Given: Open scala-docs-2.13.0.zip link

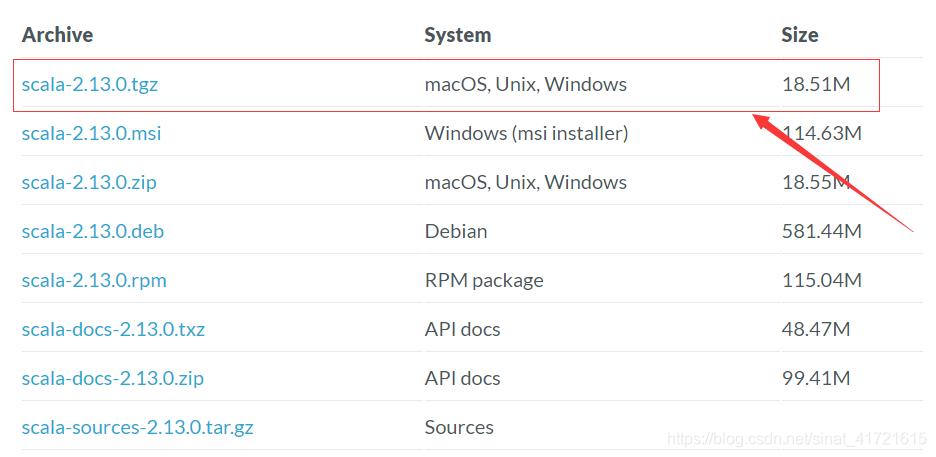Looking at the screenshot, I should pyautogui.click(x=113, y=378).
